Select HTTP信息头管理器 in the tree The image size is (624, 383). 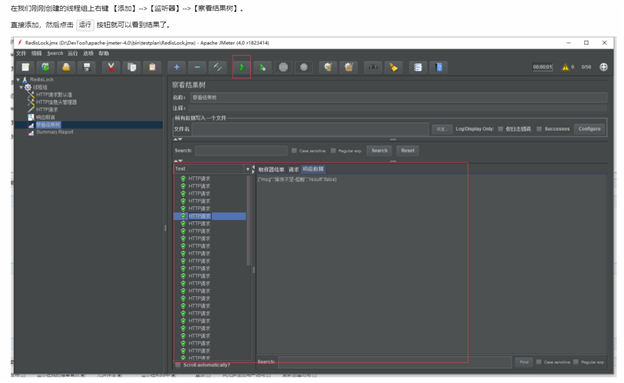(56, 102)
